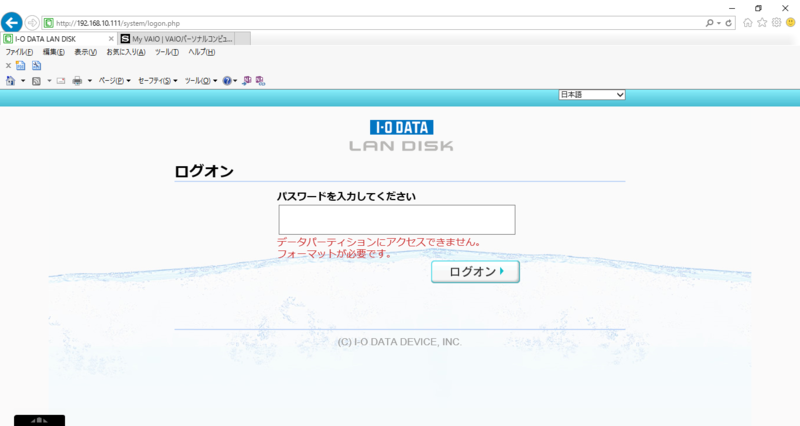Screen dimensions: 800x426
Task: Go back with the blue back arrow
Action: [12, 22]
